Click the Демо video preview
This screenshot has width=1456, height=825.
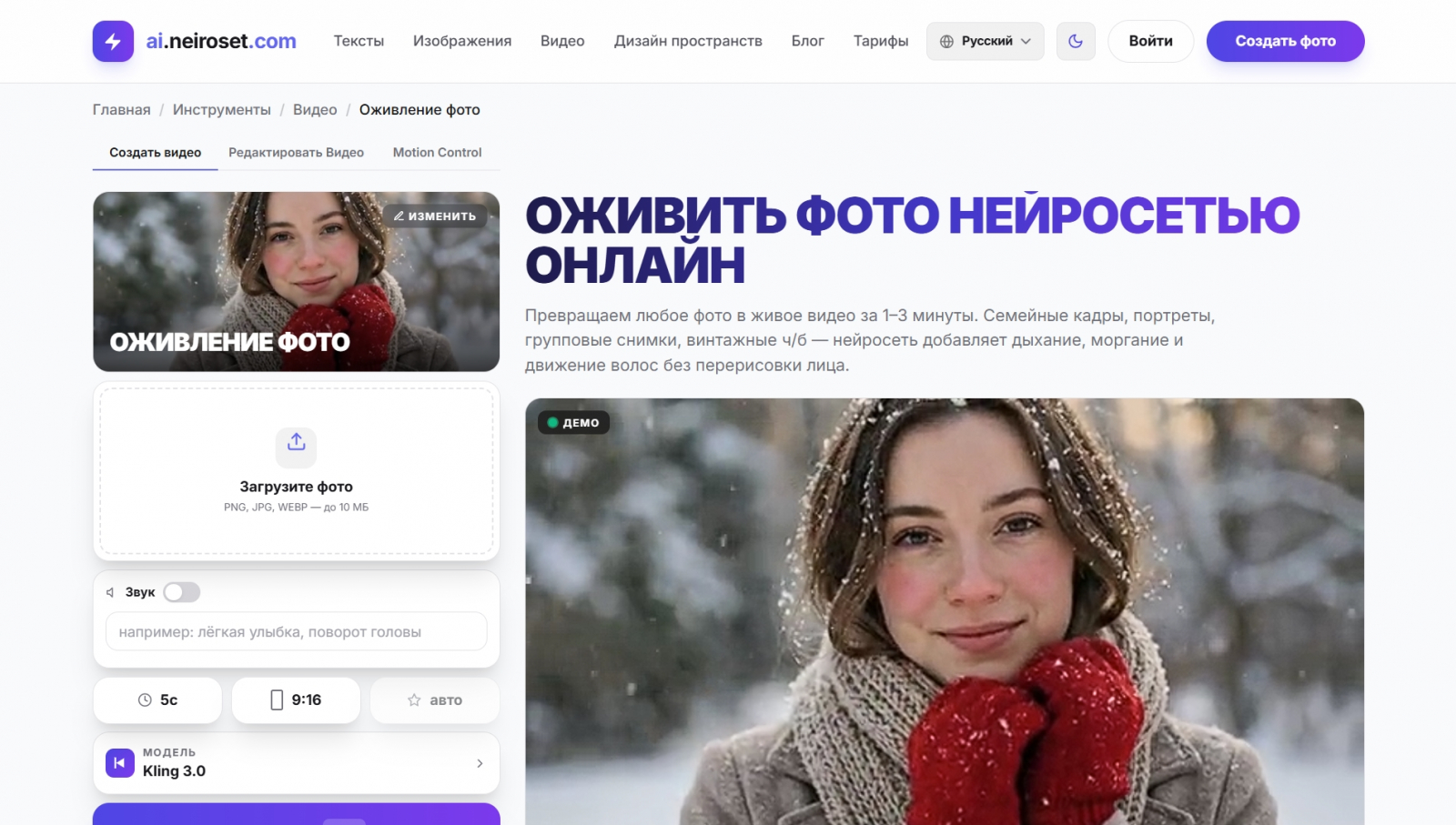click(945, 611)
